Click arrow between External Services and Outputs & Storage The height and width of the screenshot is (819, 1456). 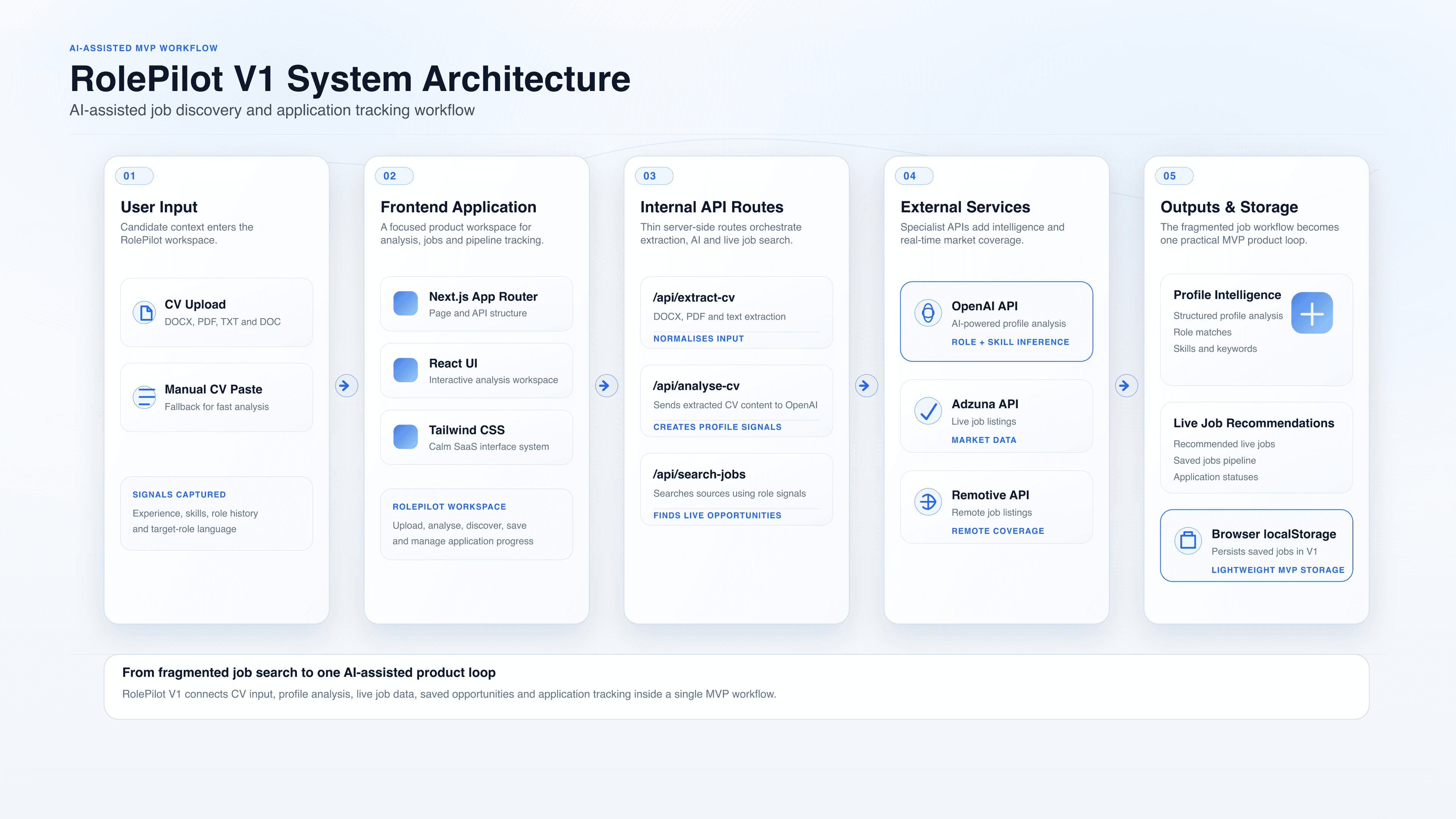[1127, 386]
